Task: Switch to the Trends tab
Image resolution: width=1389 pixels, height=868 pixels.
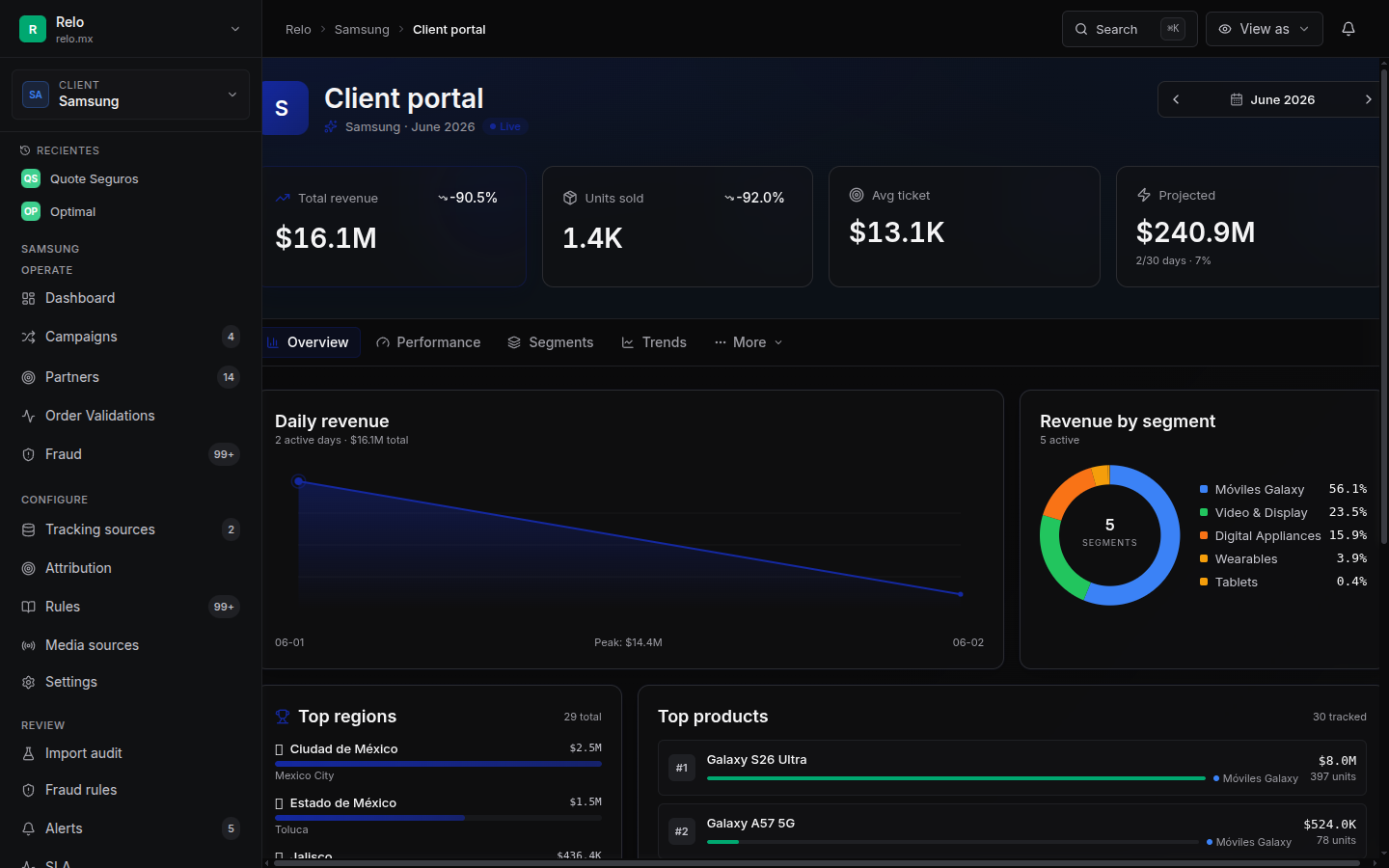Action: pyautogui.click(x=654, y=342)
